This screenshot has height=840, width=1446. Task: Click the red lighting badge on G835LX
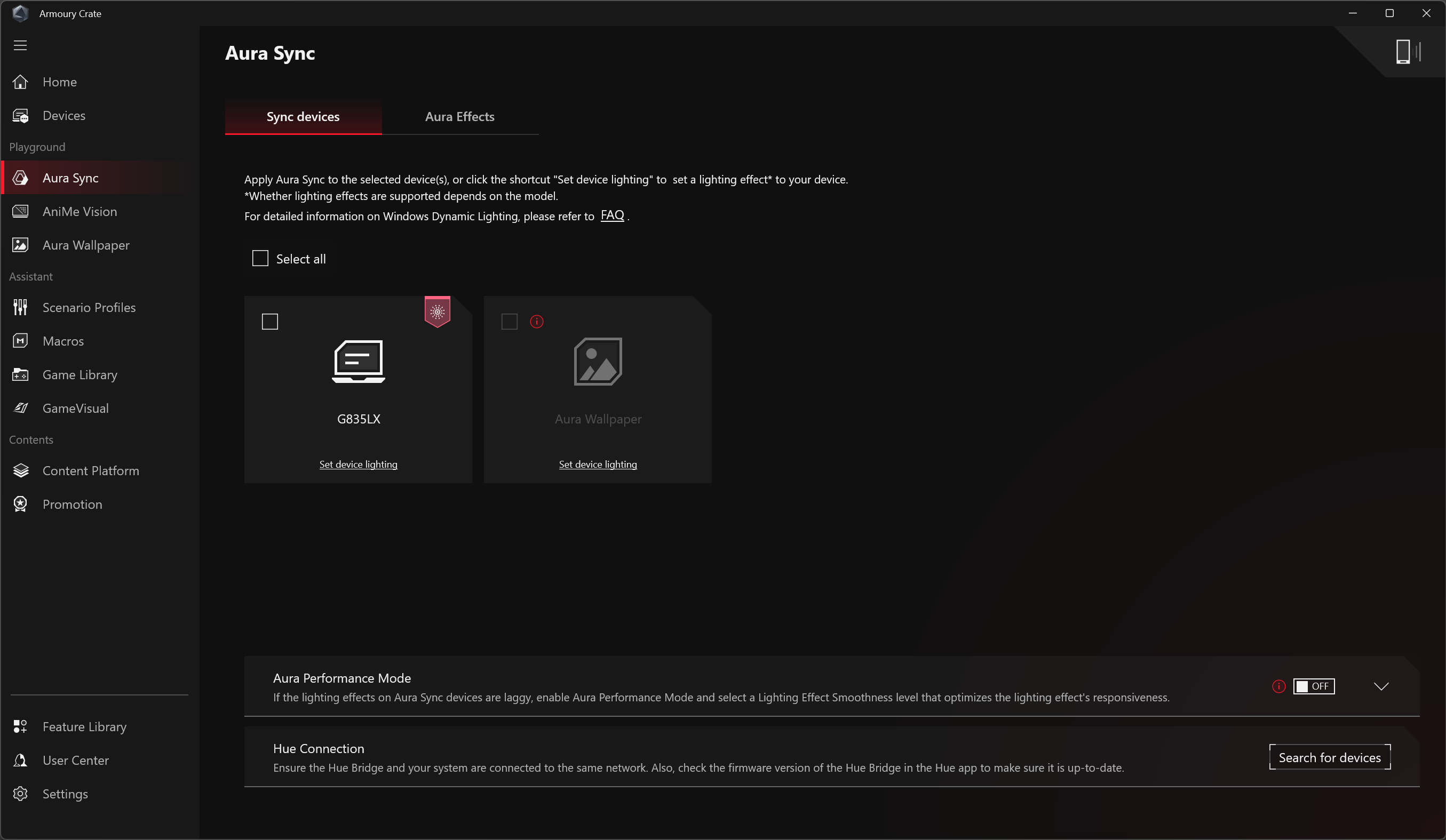point(437,312)
